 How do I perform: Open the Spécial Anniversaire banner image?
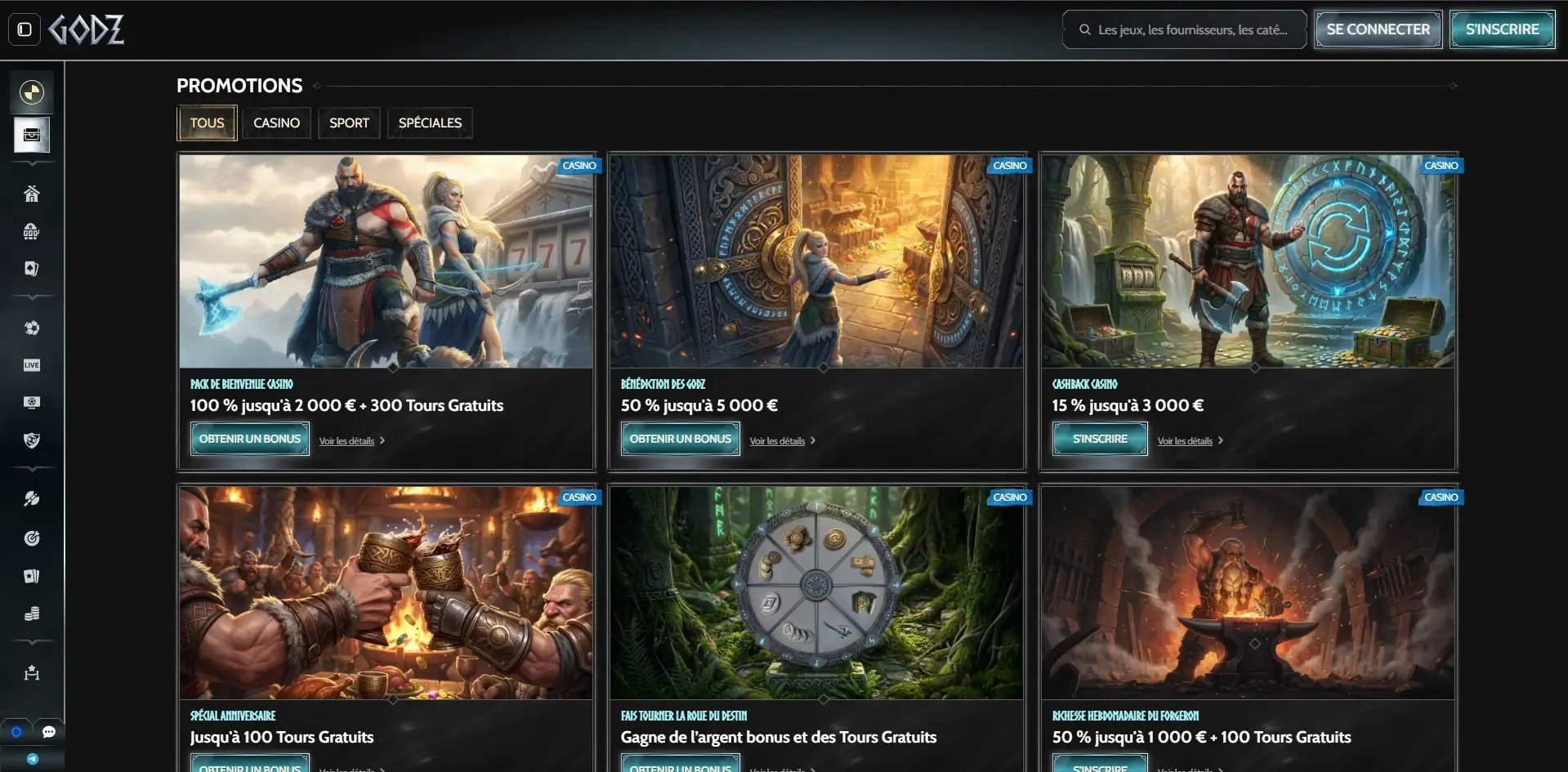click(x=386, y=593)
